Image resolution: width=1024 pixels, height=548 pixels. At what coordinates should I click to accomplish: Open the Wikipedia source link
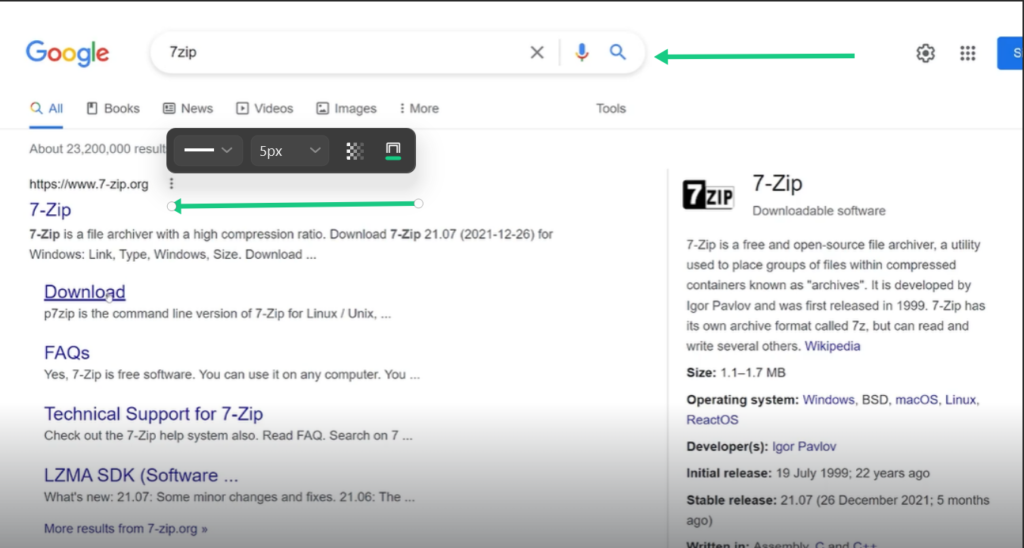point(832,346)
